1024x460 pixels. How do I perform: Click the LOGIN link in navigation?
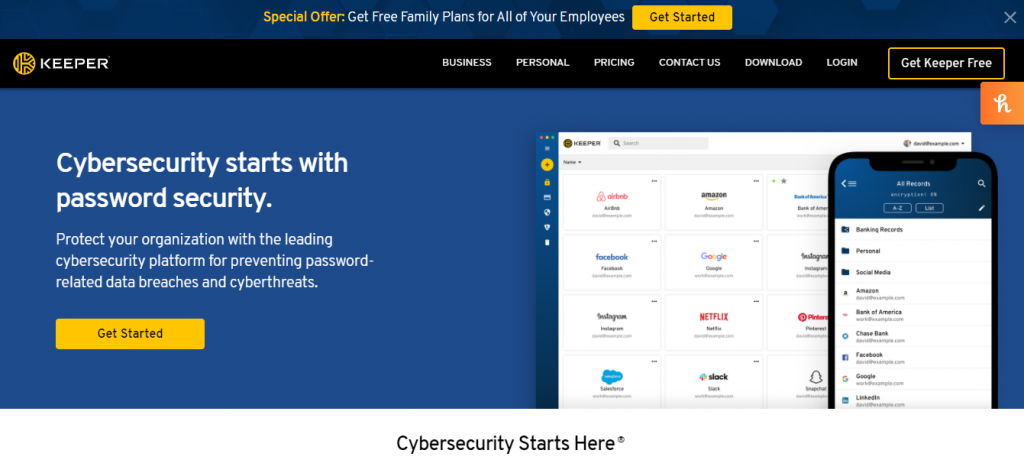click(x=842, y=63)
